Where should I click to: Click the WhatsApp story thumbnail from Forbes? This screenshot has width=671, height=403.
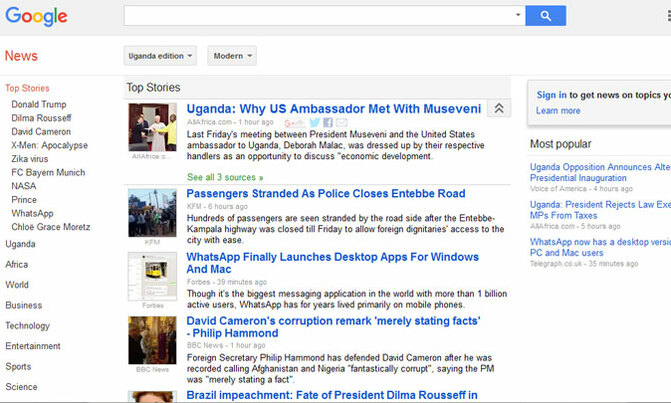152,276
